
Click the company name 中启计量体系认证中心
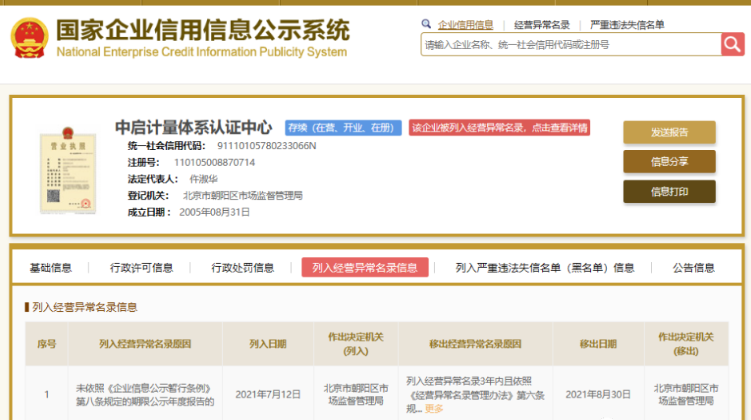(193, 127)
